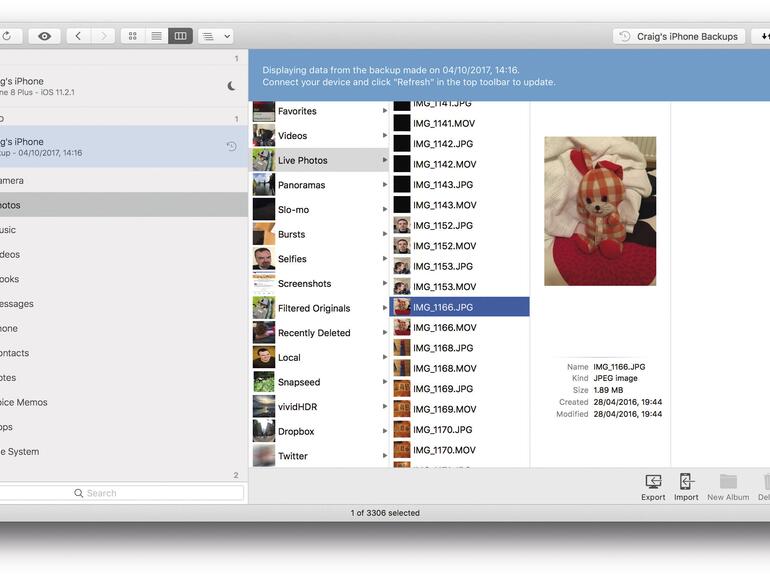Open the Books sidebar section
The image size is (770, 578).
[x=124, y=279]
